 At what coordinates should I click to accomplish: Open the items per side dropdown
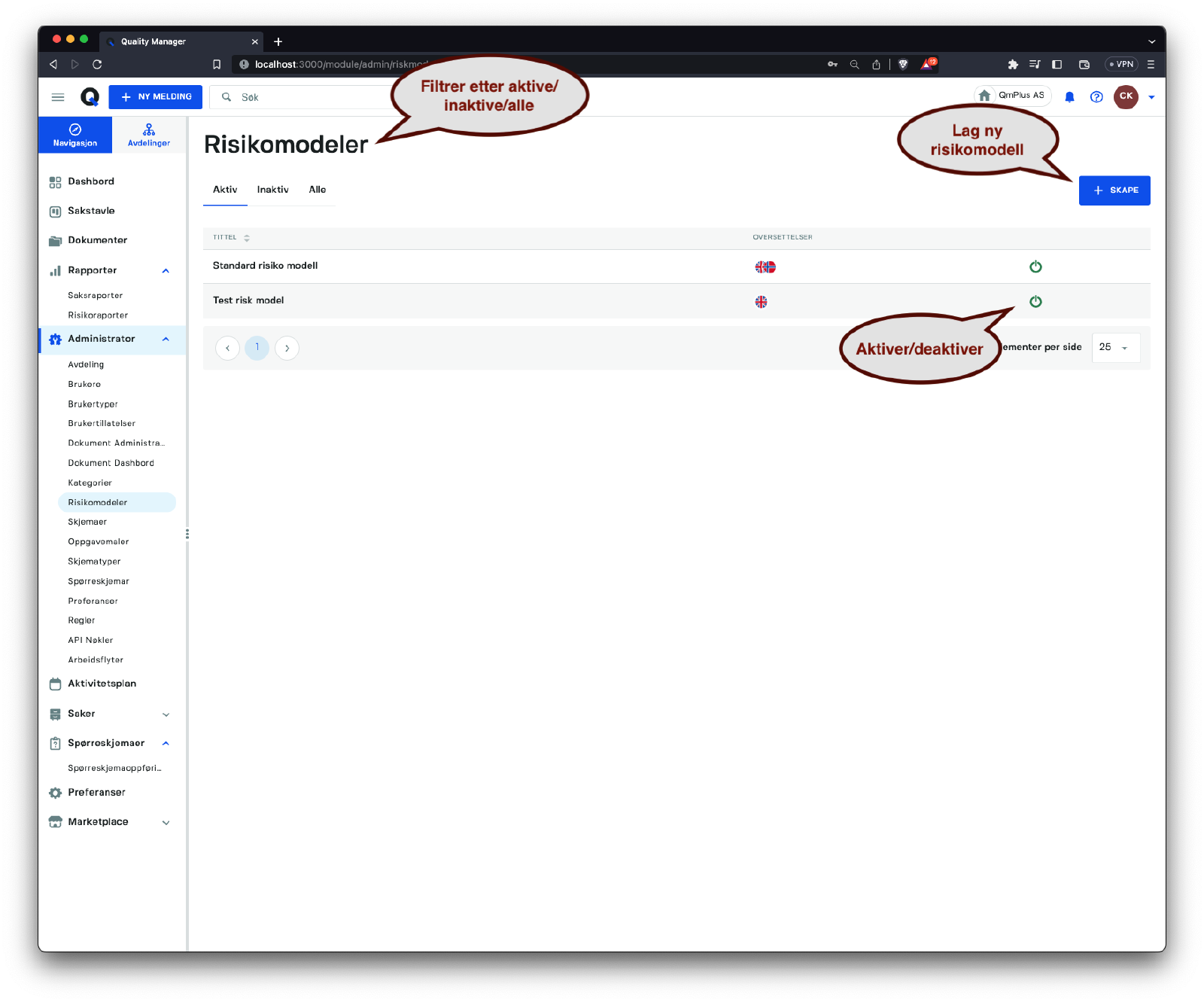pos(1115,348)
